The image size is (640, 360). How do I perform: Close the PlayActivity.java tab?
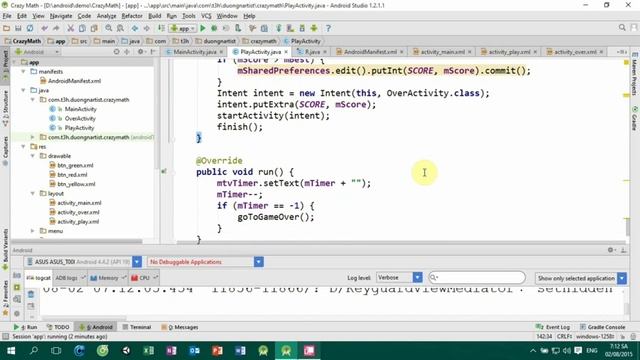(x=286, y=52)
